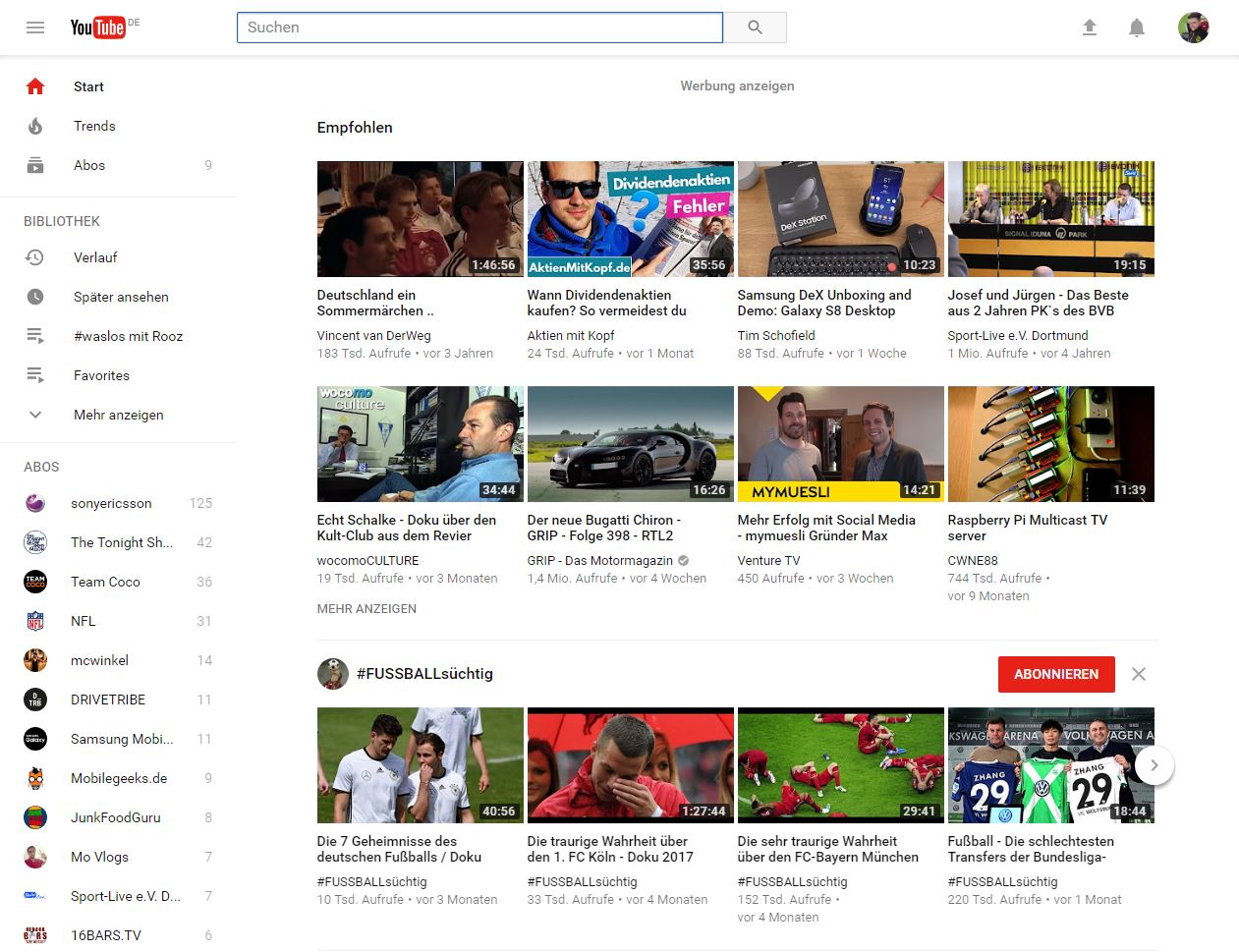Click the #waslos mit Rooz playlist icon
This screenshot has height=952, width=1239.
point(35,336)
